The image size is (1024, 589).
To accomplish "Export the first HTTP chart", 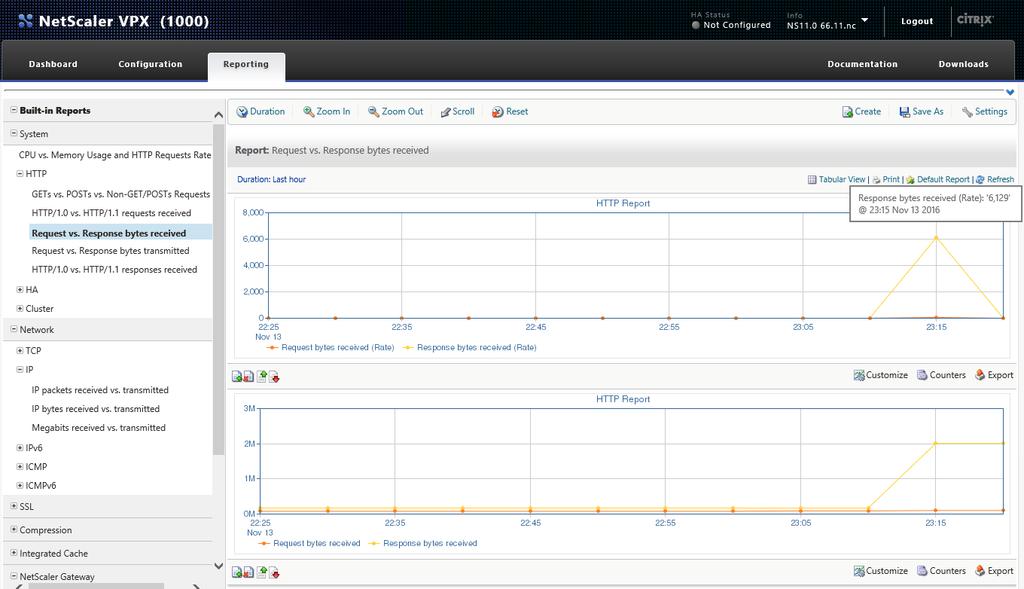I will tap(994, 375).
